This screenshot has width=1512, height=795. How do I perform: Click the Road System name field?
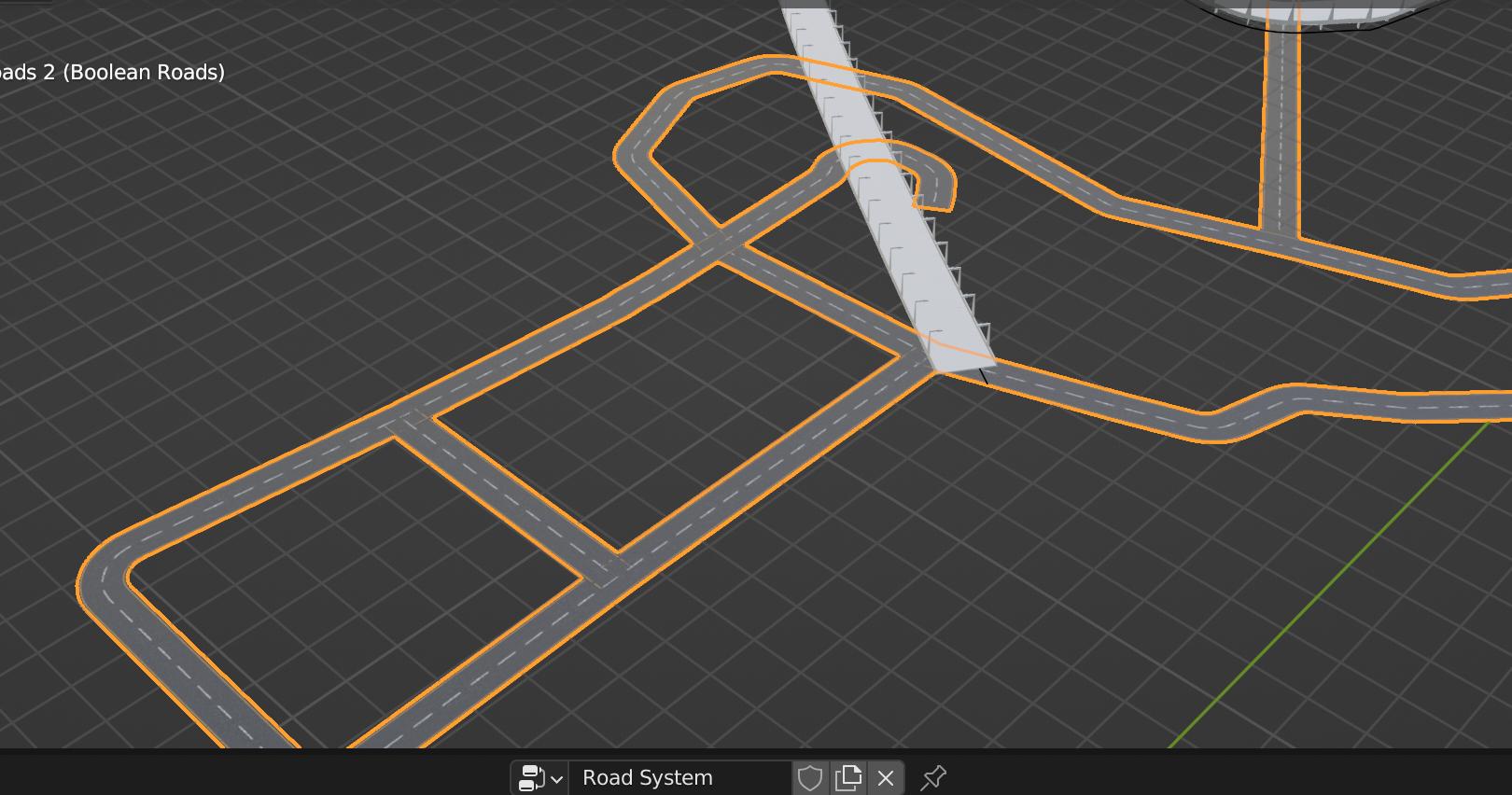[679, 777]
